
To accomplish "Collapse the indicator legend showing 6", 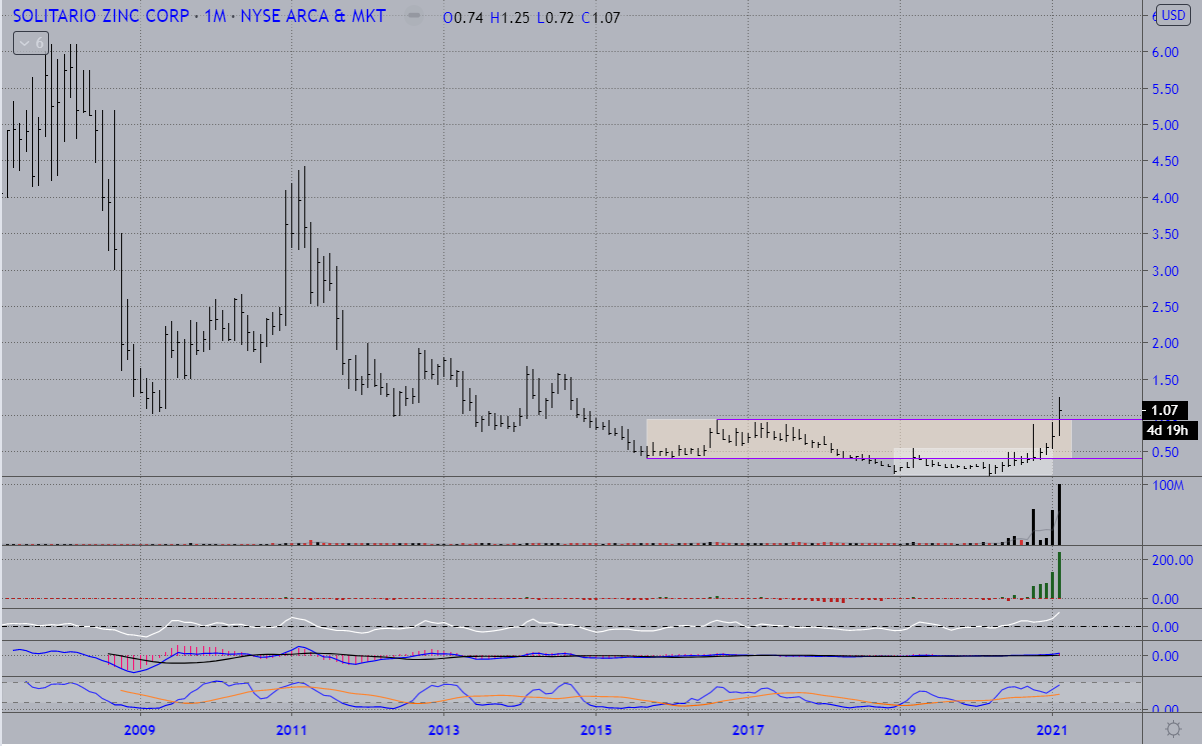I will click(30, 43).
